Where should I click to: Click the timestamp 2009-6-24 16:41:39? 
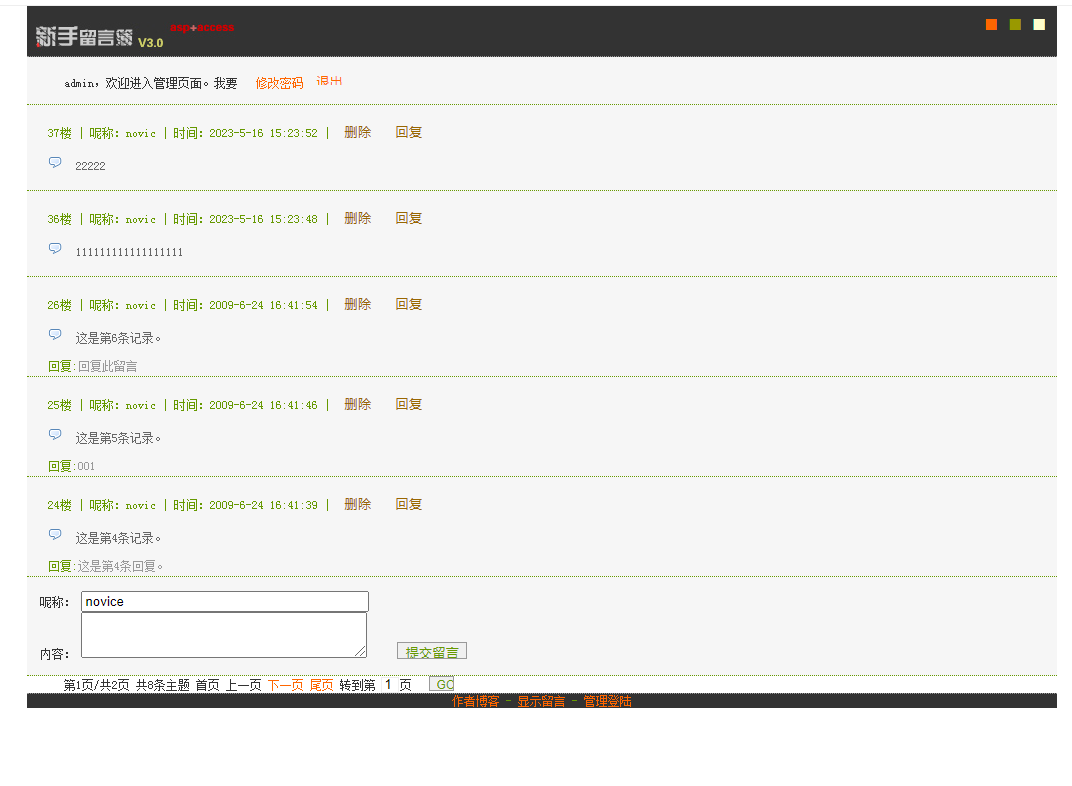(x=263, y=505)
